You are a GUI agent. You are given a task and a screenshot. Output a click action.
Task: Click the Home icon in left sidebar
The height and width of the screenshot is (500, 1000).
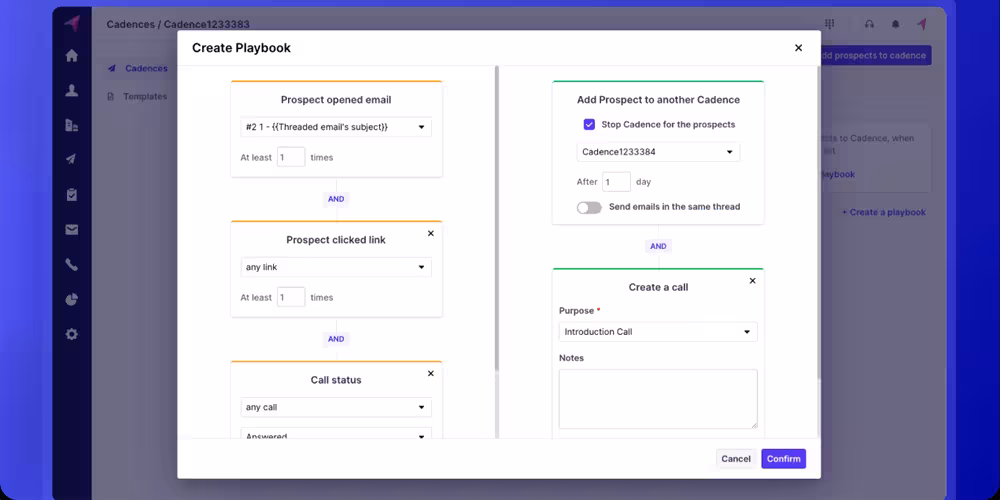71,56
